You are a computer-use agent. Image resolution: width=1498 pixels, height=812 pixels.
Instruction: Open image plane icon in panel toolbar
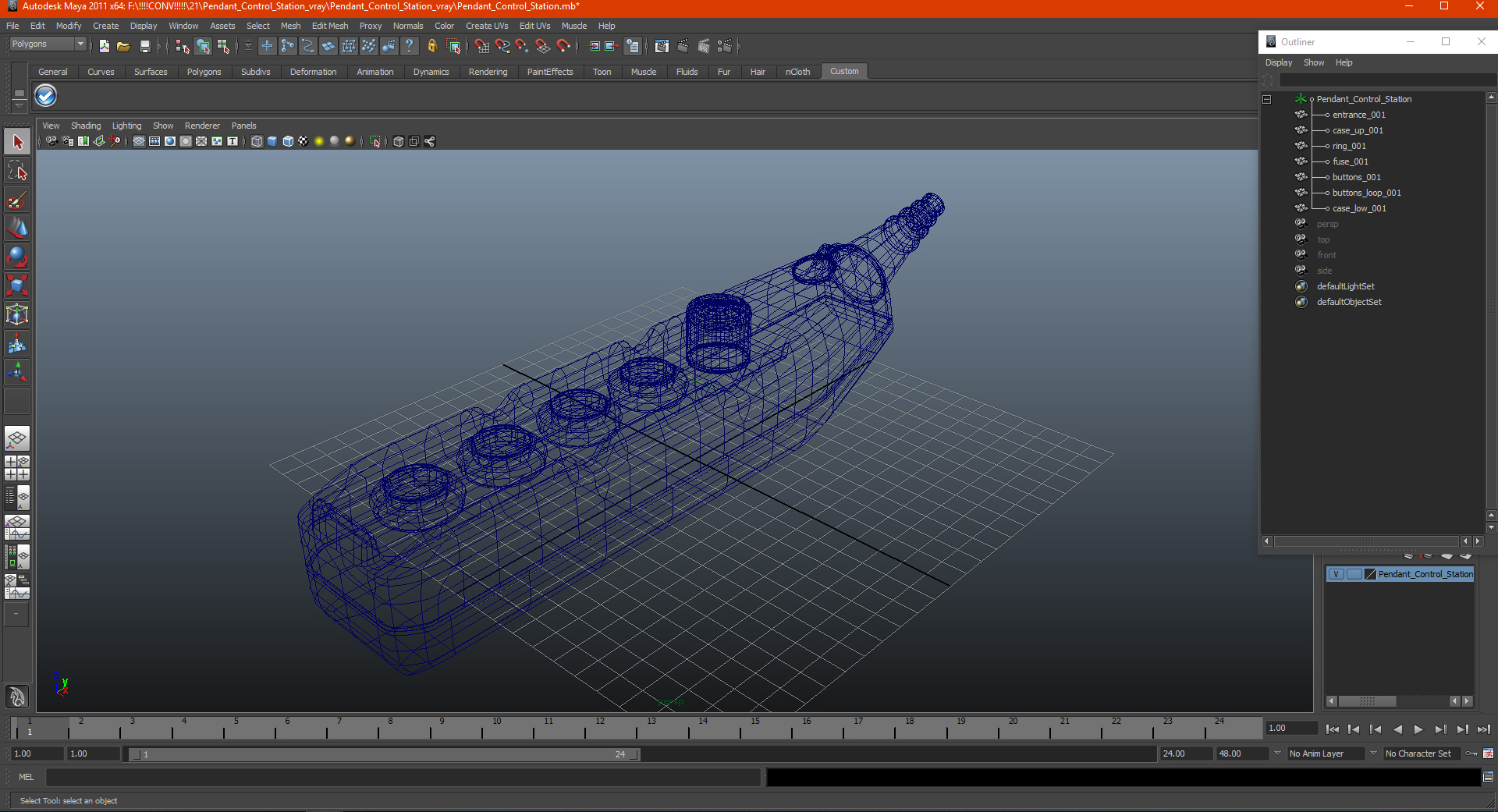(x=99, y=141)
